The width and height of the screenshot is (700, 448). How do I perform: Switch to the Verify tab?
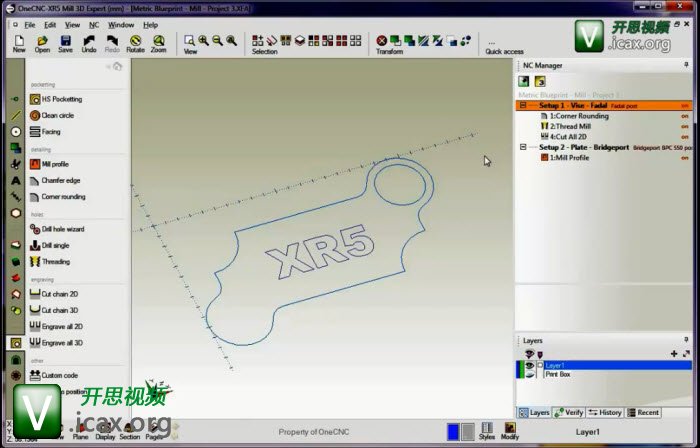pos(569,413)
